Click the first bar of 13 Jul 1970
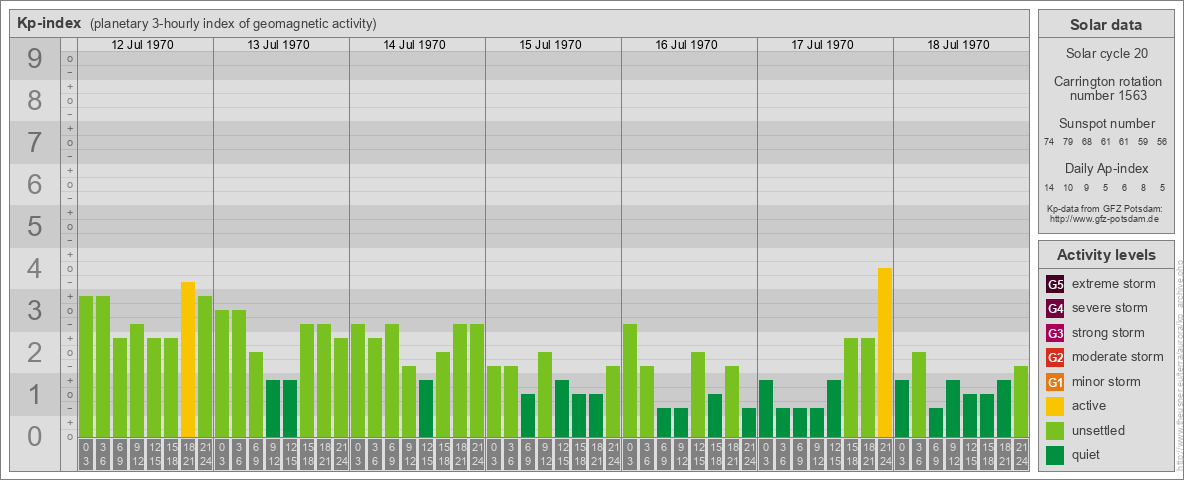 [x=222, y=374]
